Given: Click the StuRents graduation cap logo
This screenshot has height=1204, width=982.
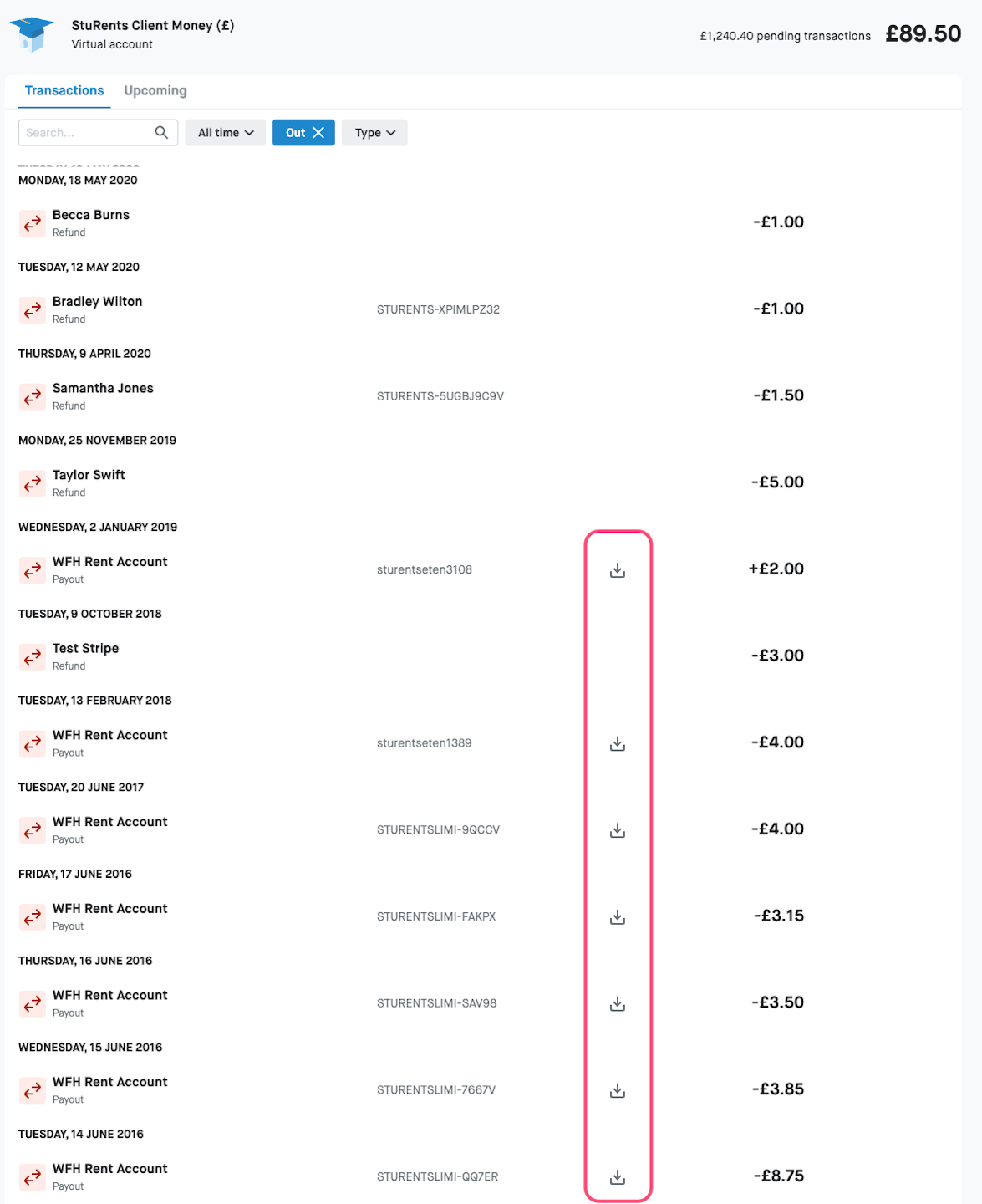Looking at the screenshot, I should pos(32,34).
